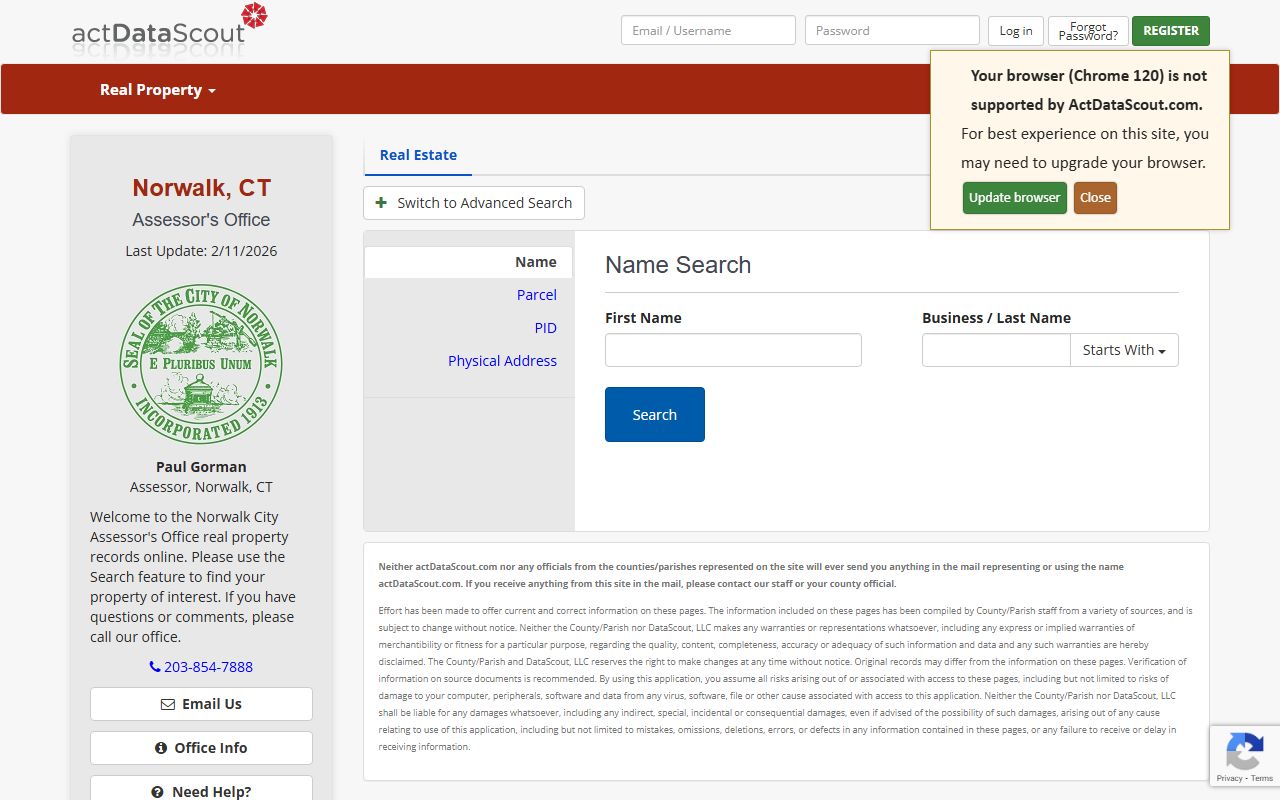The width and height of the screenshot is (1280, 800).
Task: Focus the Business / Last Name input
Action: [996, 350]
